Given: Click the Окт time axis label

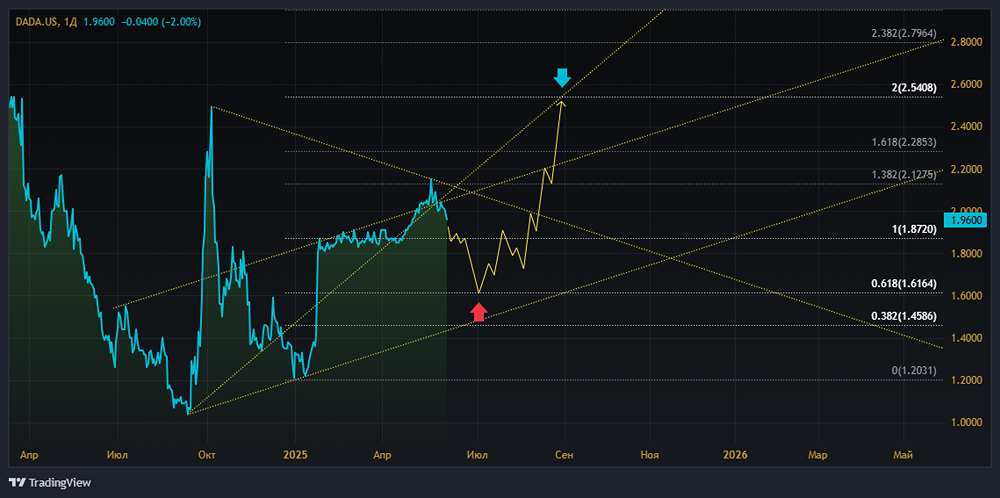Looking at the screenshot, I should [x=207, y=455].
